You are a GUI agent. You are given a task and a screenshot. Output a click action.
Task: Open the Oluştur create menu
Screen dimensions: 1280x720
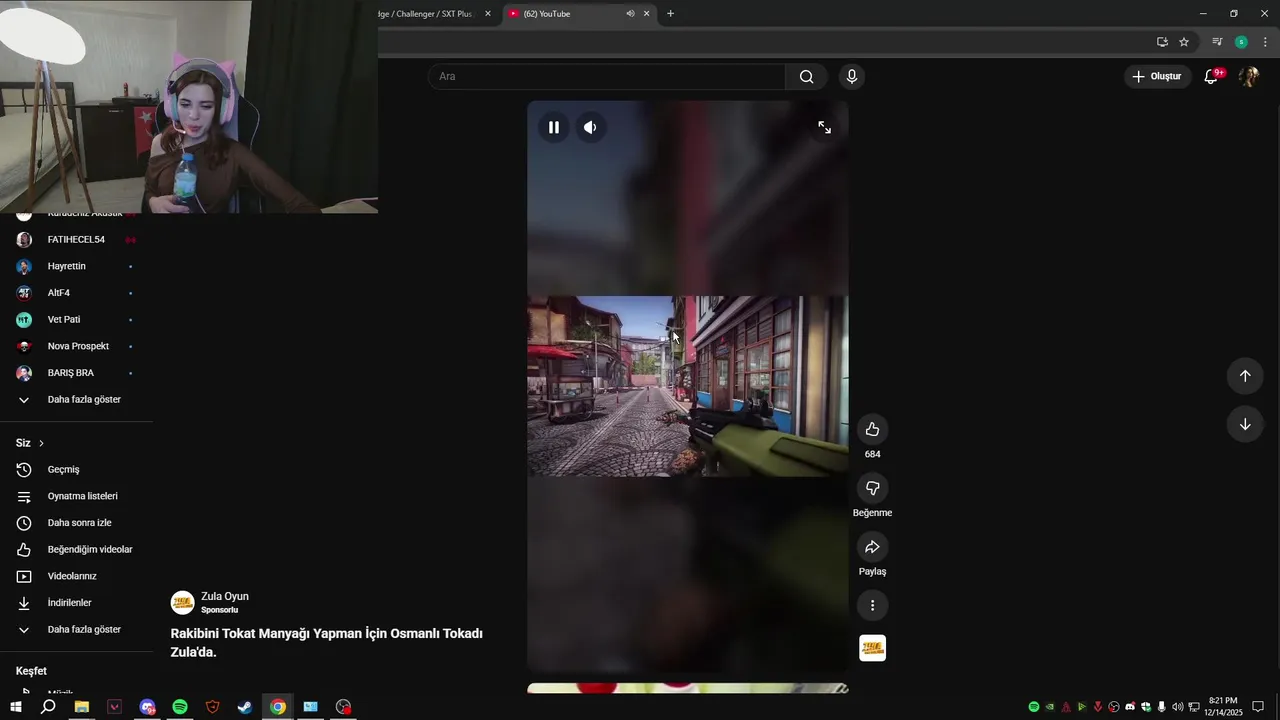tap(1157, 76)
